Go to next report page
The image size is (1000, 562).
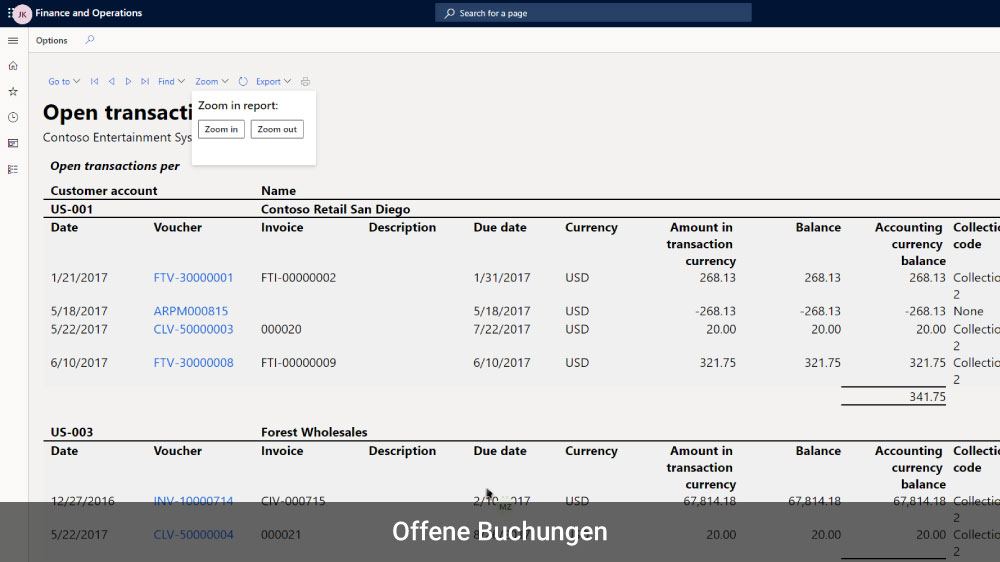[x=128, y=82]
